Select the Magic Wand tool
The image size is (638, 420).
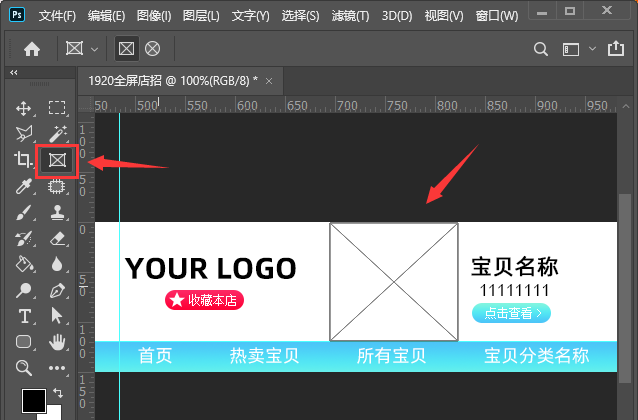[57, 133]
